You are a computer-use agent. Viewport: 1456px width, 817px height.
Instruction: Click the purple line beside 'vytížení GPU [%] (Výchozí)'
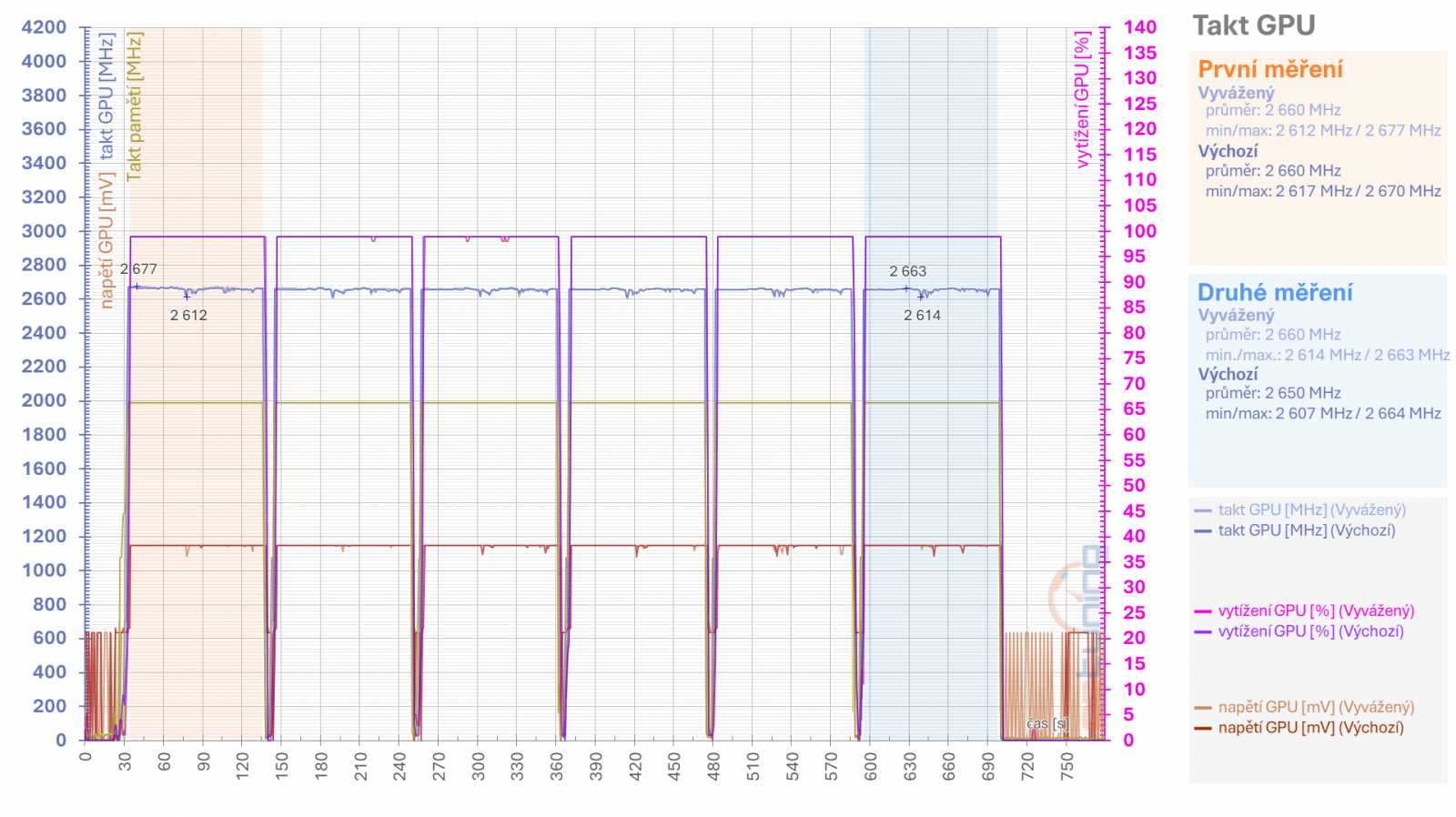1203,631
